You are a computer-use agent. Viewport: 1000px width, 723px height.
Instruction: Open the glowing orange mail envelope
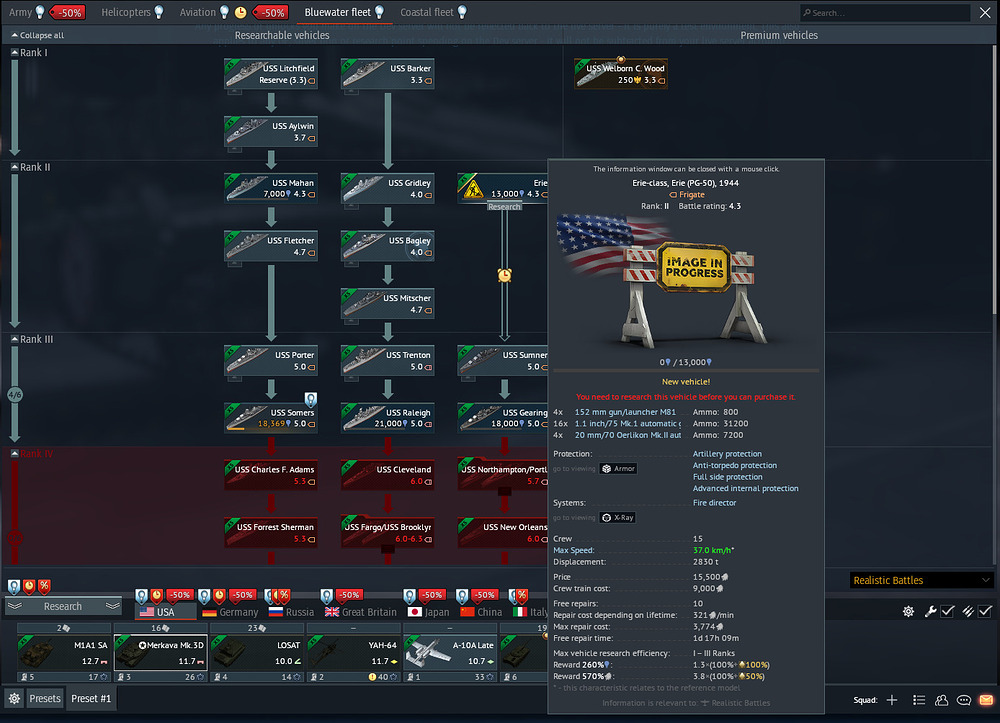point(987,700)
